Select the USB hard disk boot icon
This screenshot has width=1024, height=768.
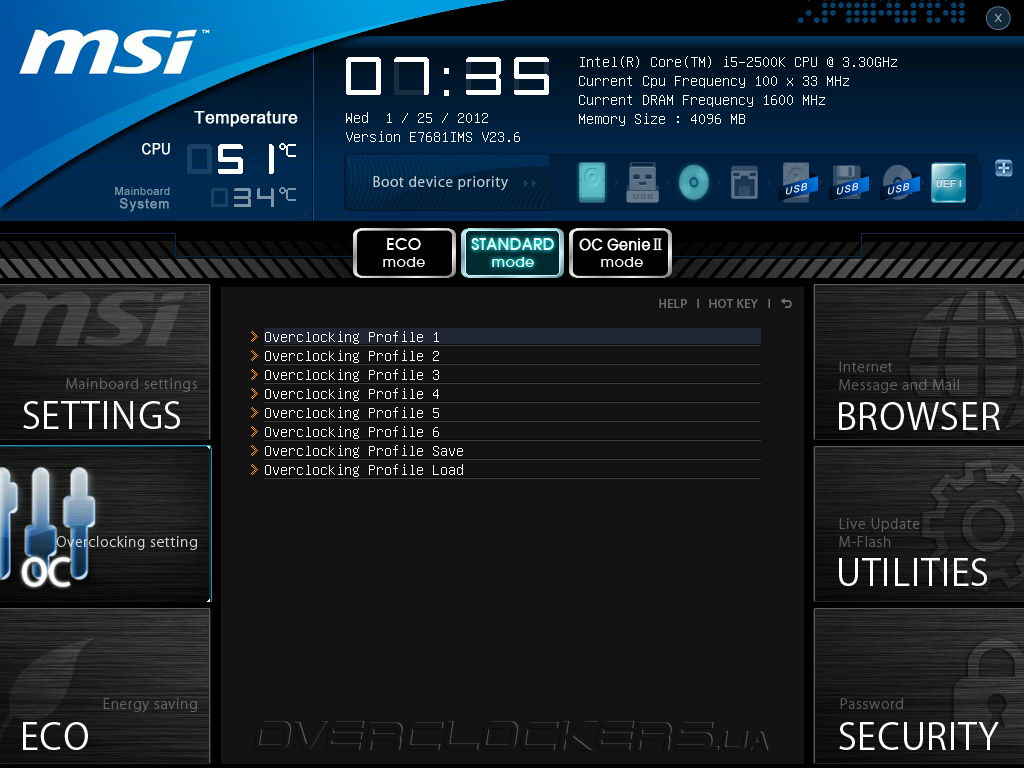(x=797, y=183)
